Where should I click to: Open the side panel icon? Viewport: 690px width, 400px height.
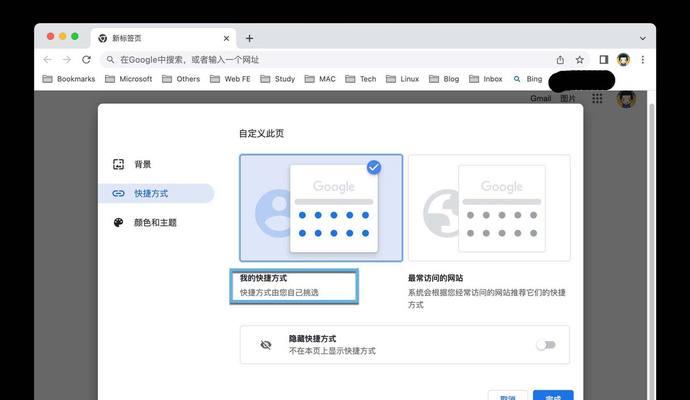click(604, 59)
